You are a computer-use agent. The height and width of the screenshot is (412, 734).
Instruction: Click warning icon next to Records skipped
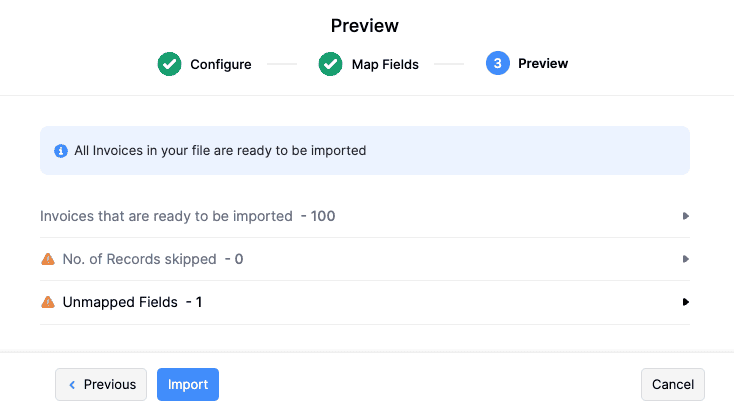click(48, 259)
